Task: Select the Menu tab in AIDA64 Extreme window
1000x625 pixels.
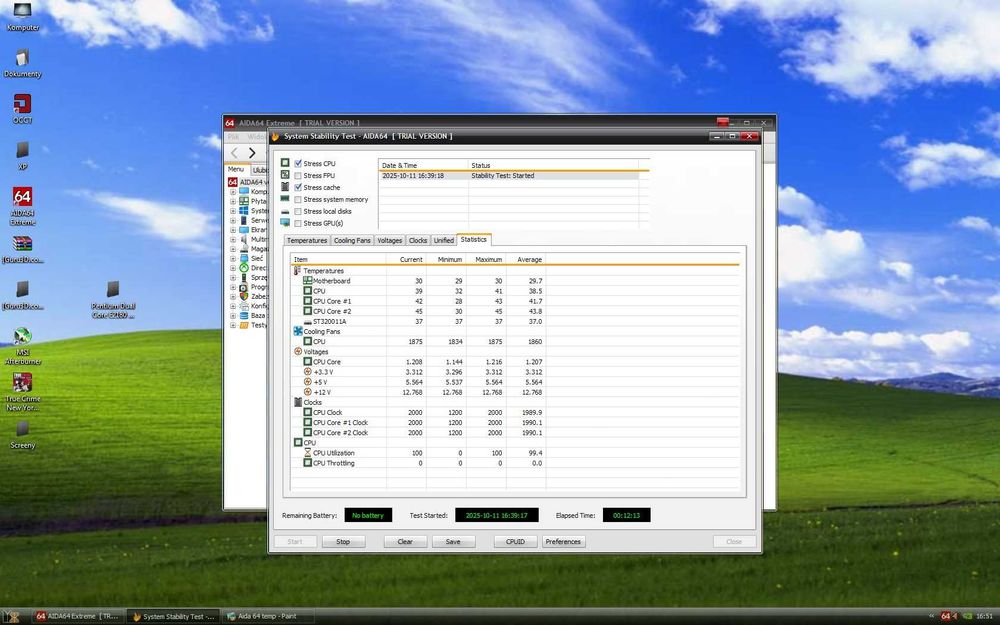Action: click(x=236, y=170)
